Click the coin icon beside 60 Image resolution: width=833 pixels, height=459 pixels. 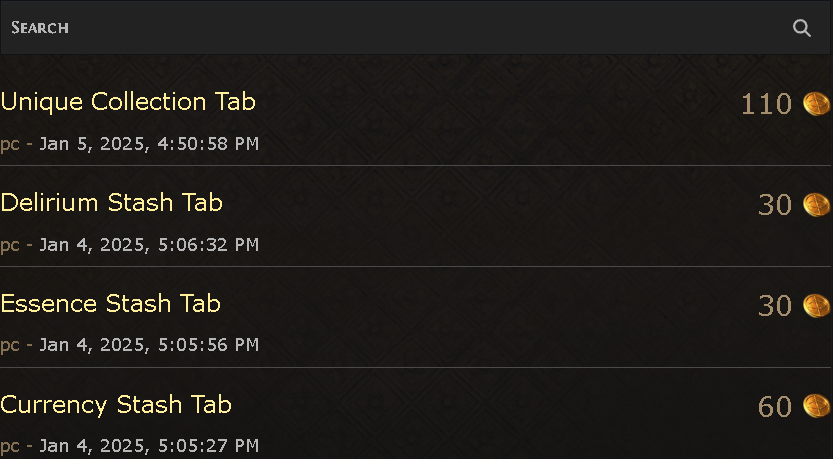[816, 406]
